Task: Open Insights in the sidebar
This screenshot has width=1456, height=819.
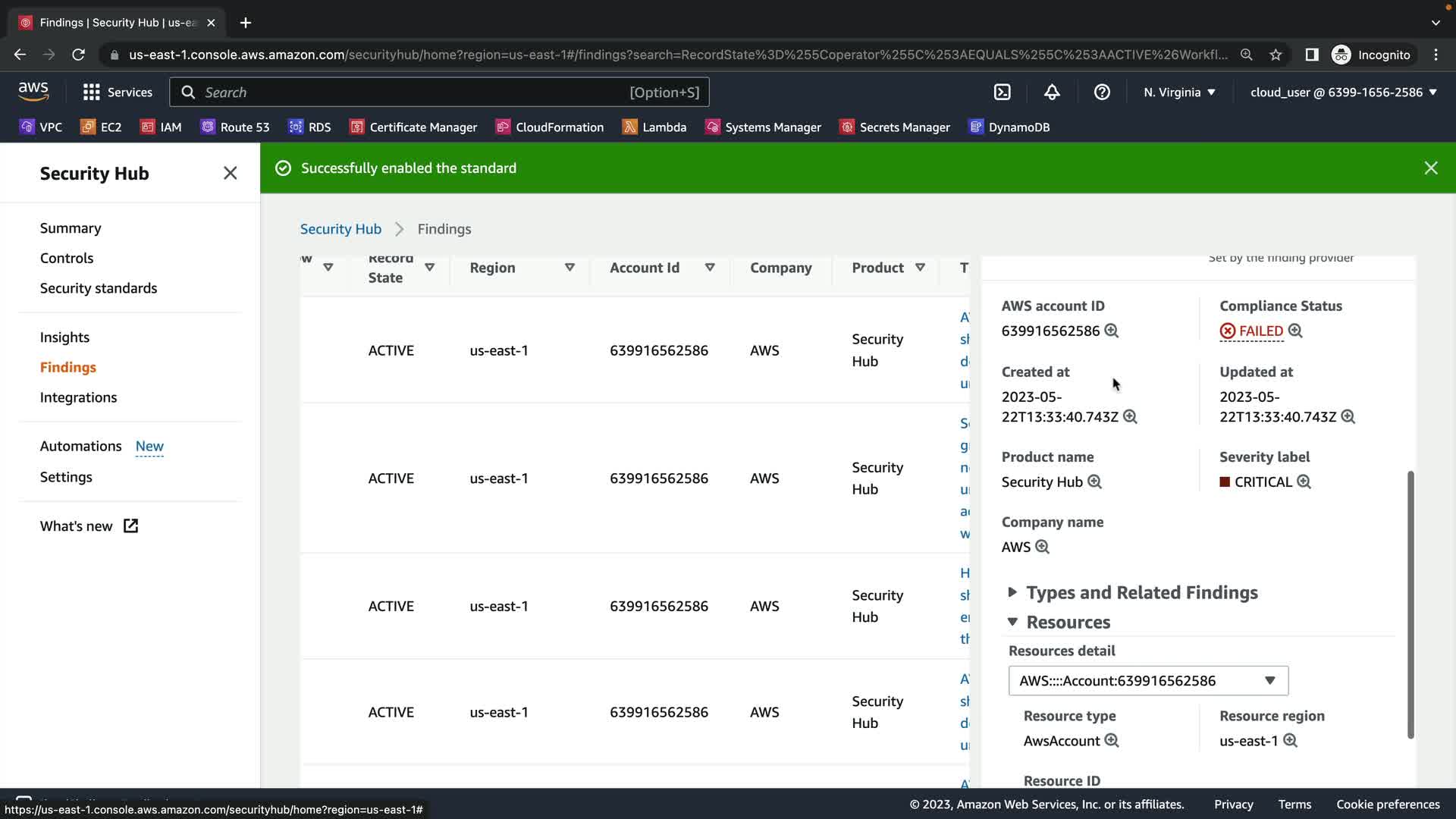Action: (64, 337)
